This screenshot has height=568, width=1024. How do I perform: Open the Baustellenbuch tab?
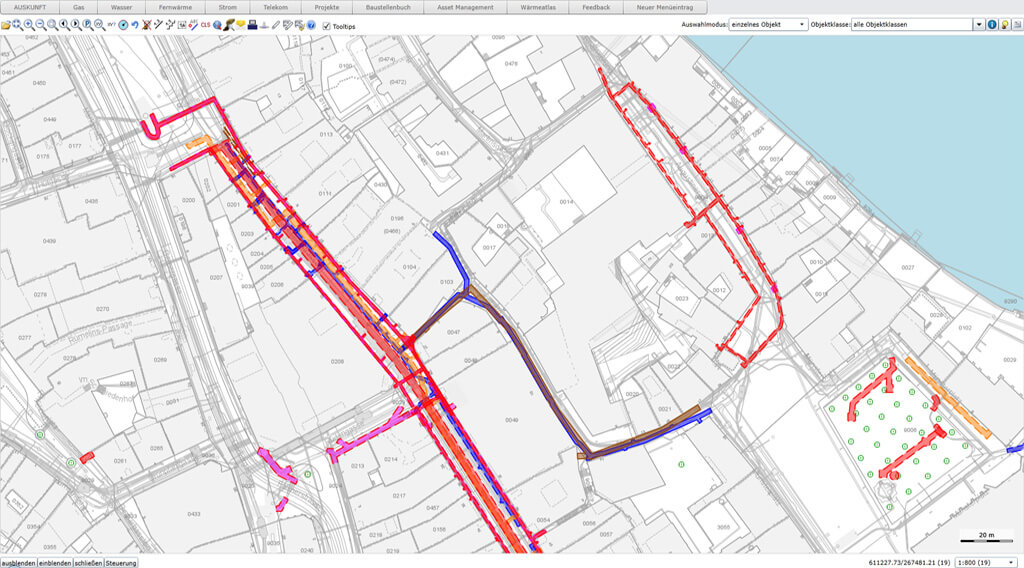(x=390, y=7)
